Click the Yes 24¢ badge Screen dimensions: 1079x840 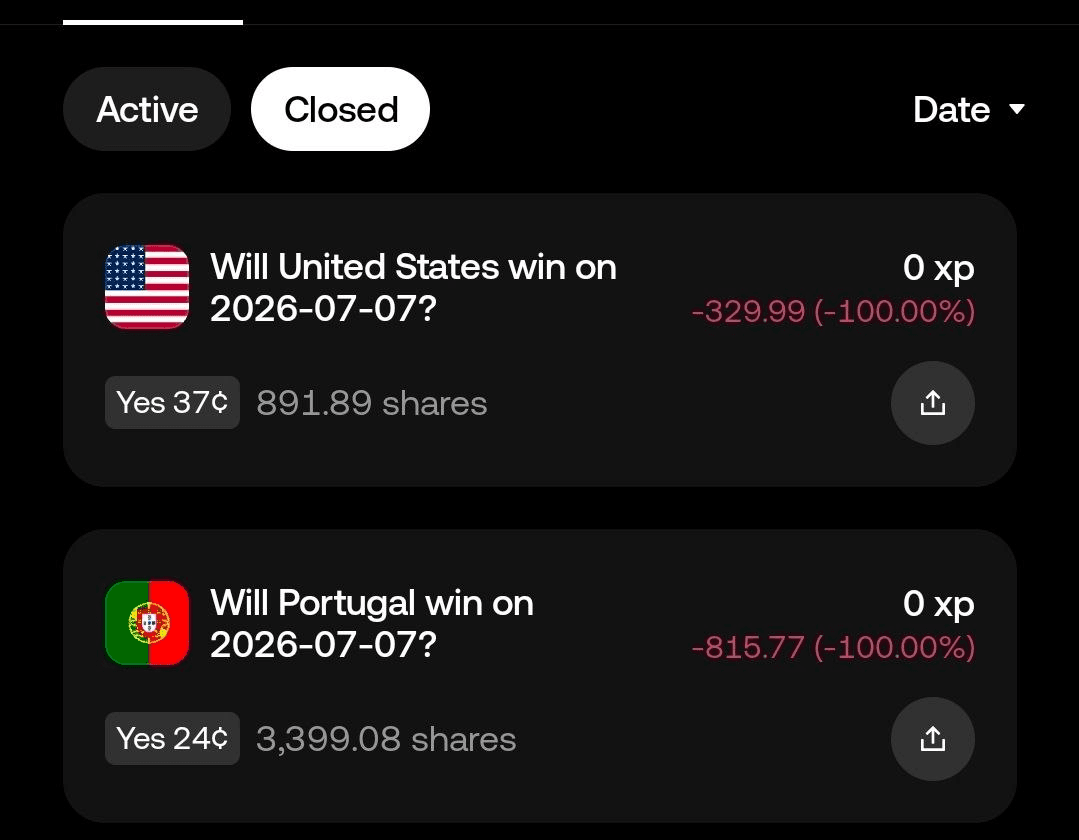172,738
